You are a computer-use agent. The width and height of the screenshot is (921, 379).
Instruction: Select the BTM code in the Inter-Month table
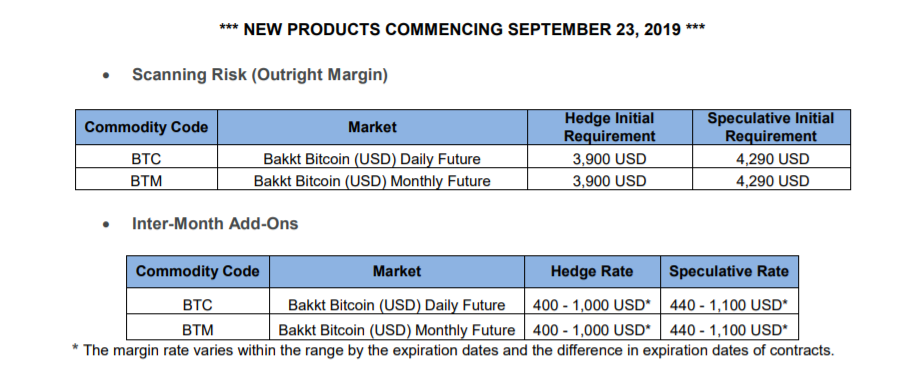click(197, 330)
